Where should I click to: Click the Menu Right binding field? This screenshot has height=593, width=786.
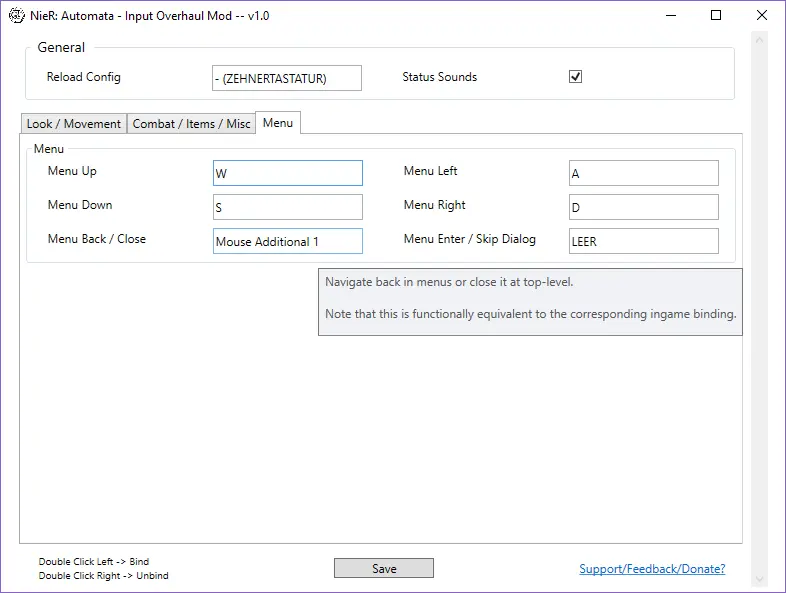tap(644, 207)
